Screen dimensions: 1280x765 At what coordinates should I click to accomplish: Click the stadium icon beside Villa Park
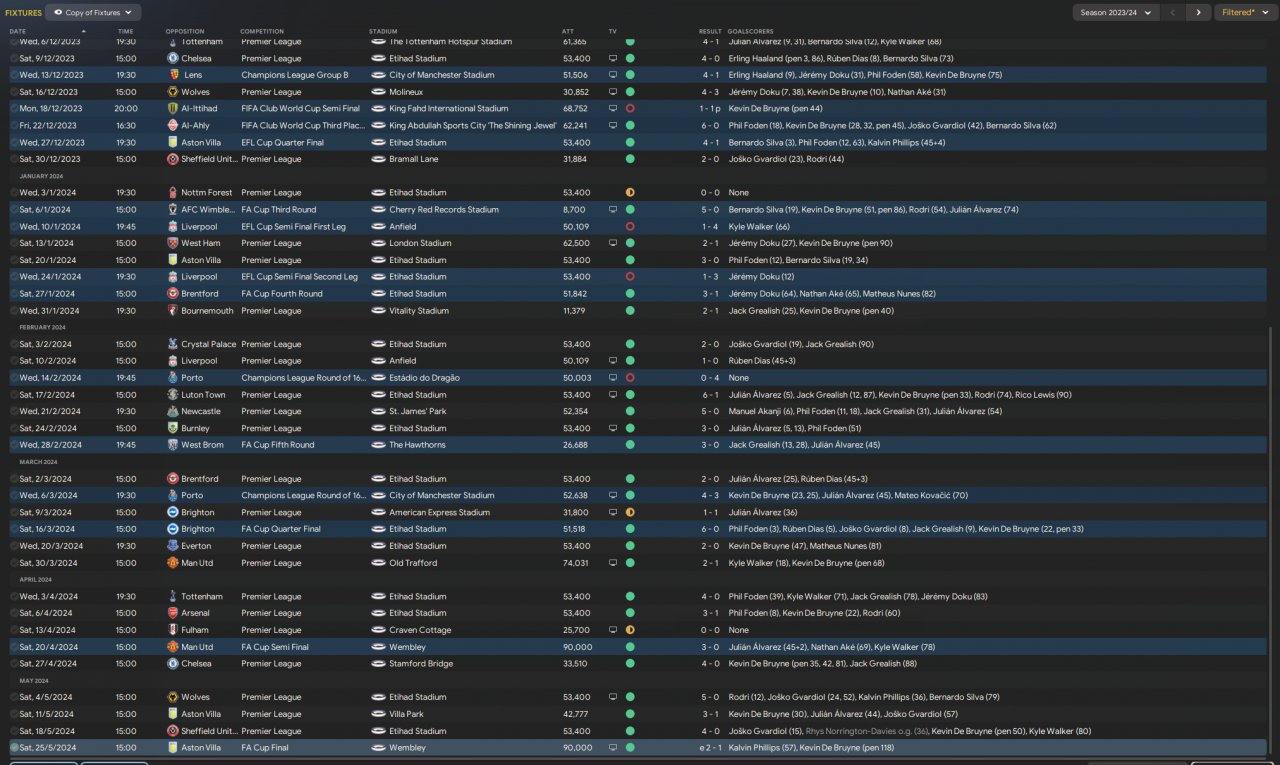click(378, 714)
